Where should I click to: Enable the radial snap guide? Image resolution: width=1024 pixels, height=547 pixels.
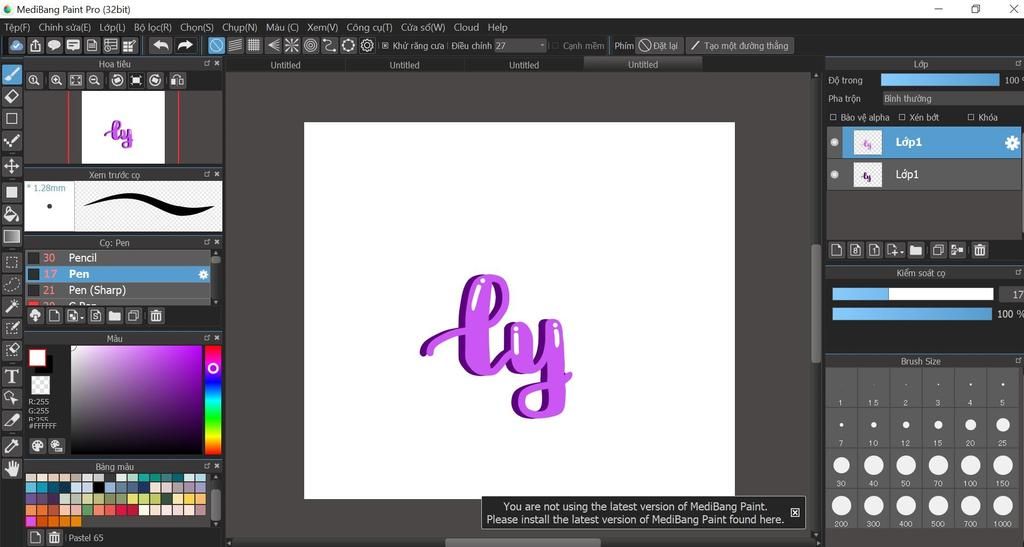pyautogui.click(x=291, y=45)
